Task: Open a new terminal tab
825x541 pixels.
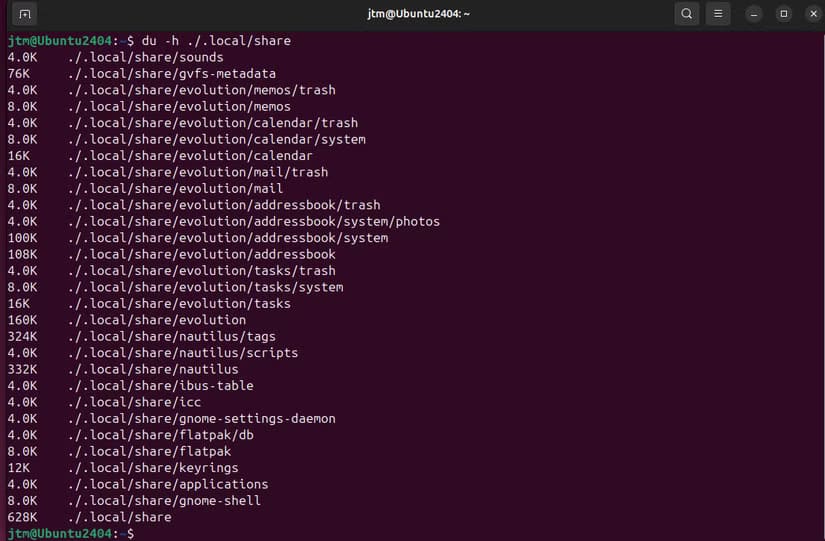Action: coord(25,14)
